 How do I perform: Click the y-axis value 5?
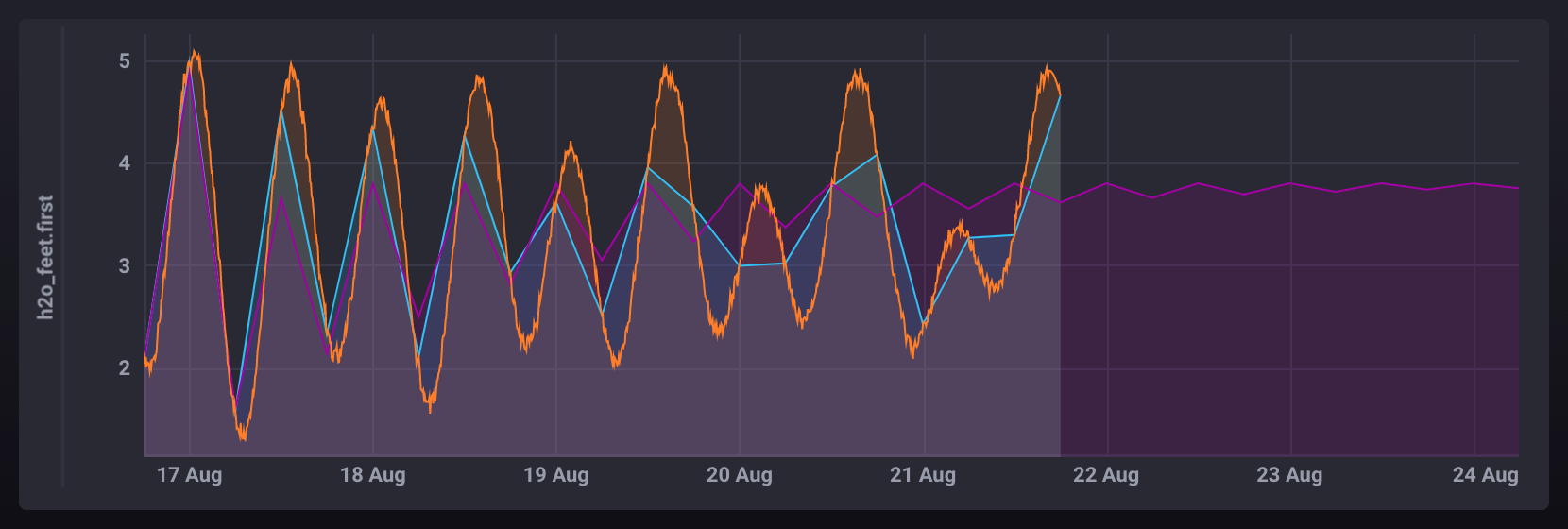(x=125, y=61)
